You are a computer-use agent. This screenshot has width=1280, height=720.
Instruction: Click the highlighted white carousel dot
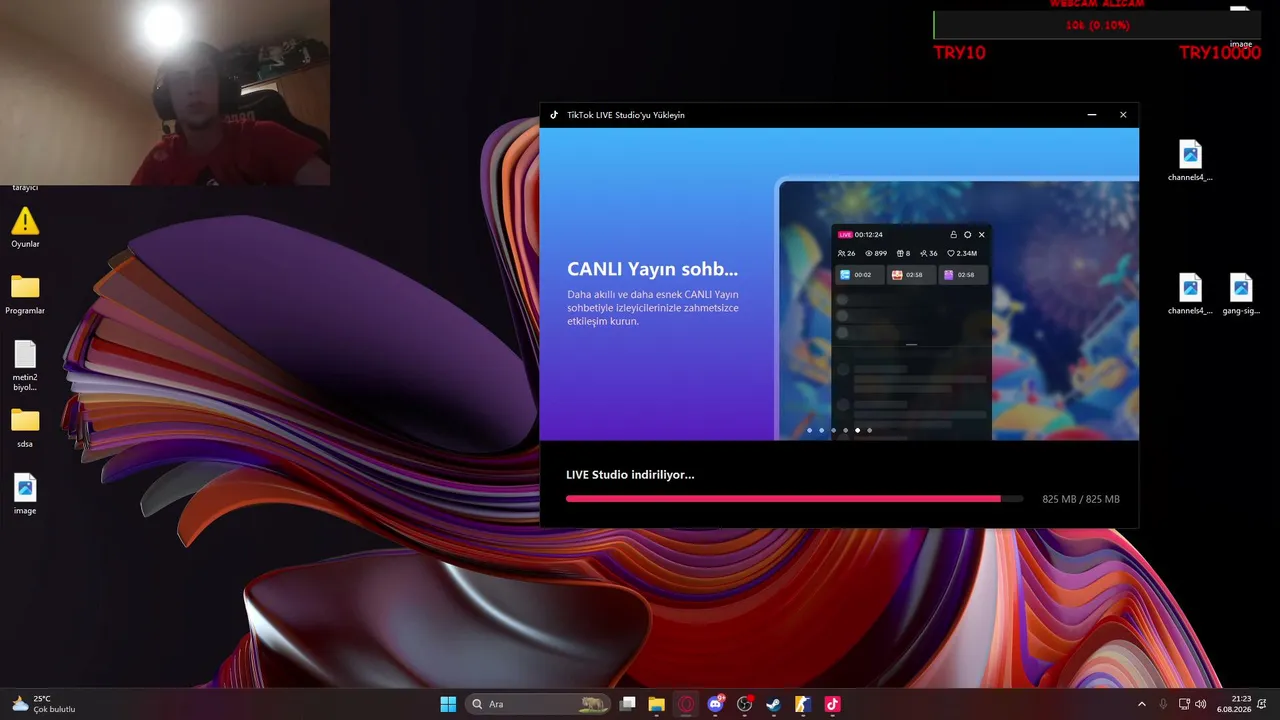tap(857, 430)
